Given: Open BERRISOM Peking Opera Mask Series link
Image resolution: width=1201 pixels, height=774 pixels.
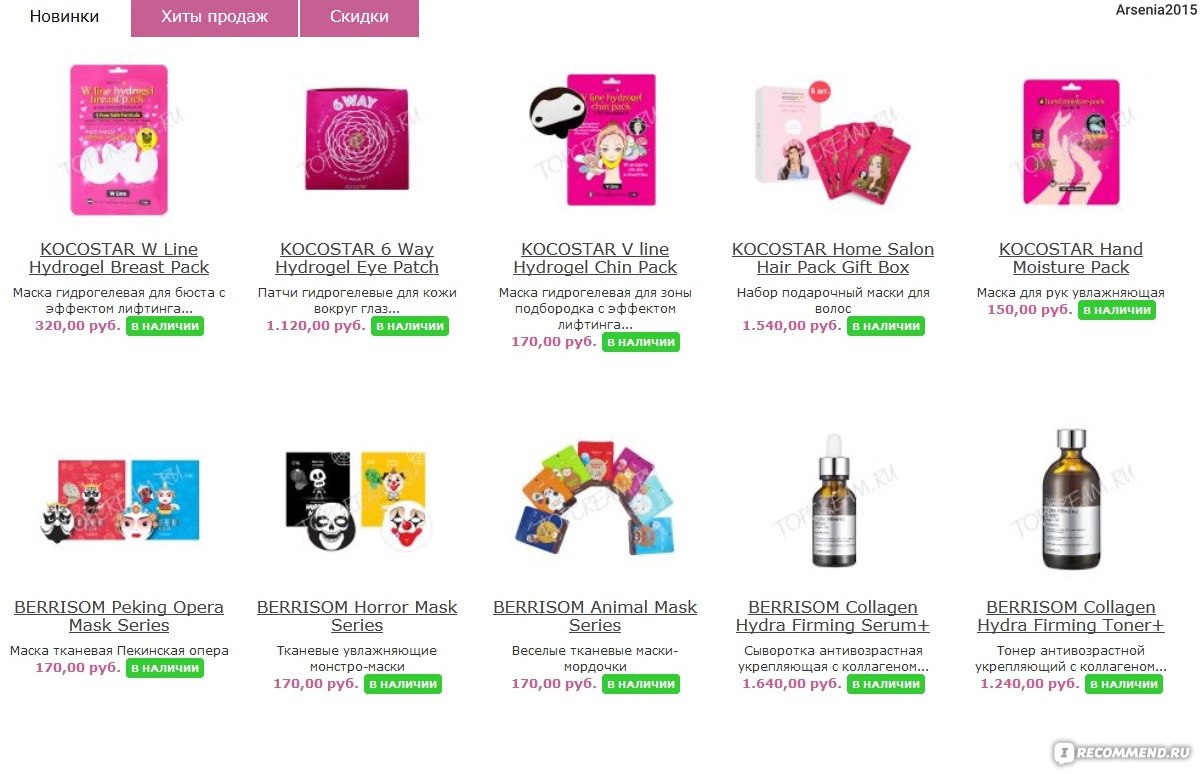Looking at the screenshot, I should click(119, 616).
